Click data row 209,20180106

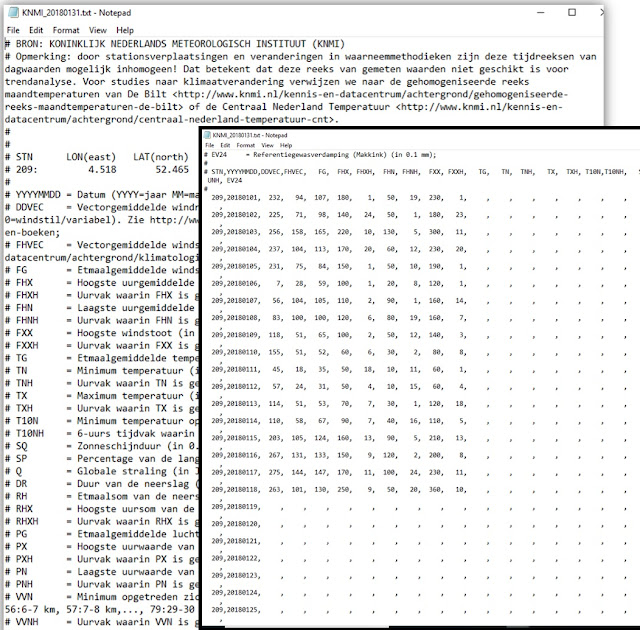coord(420,284)
